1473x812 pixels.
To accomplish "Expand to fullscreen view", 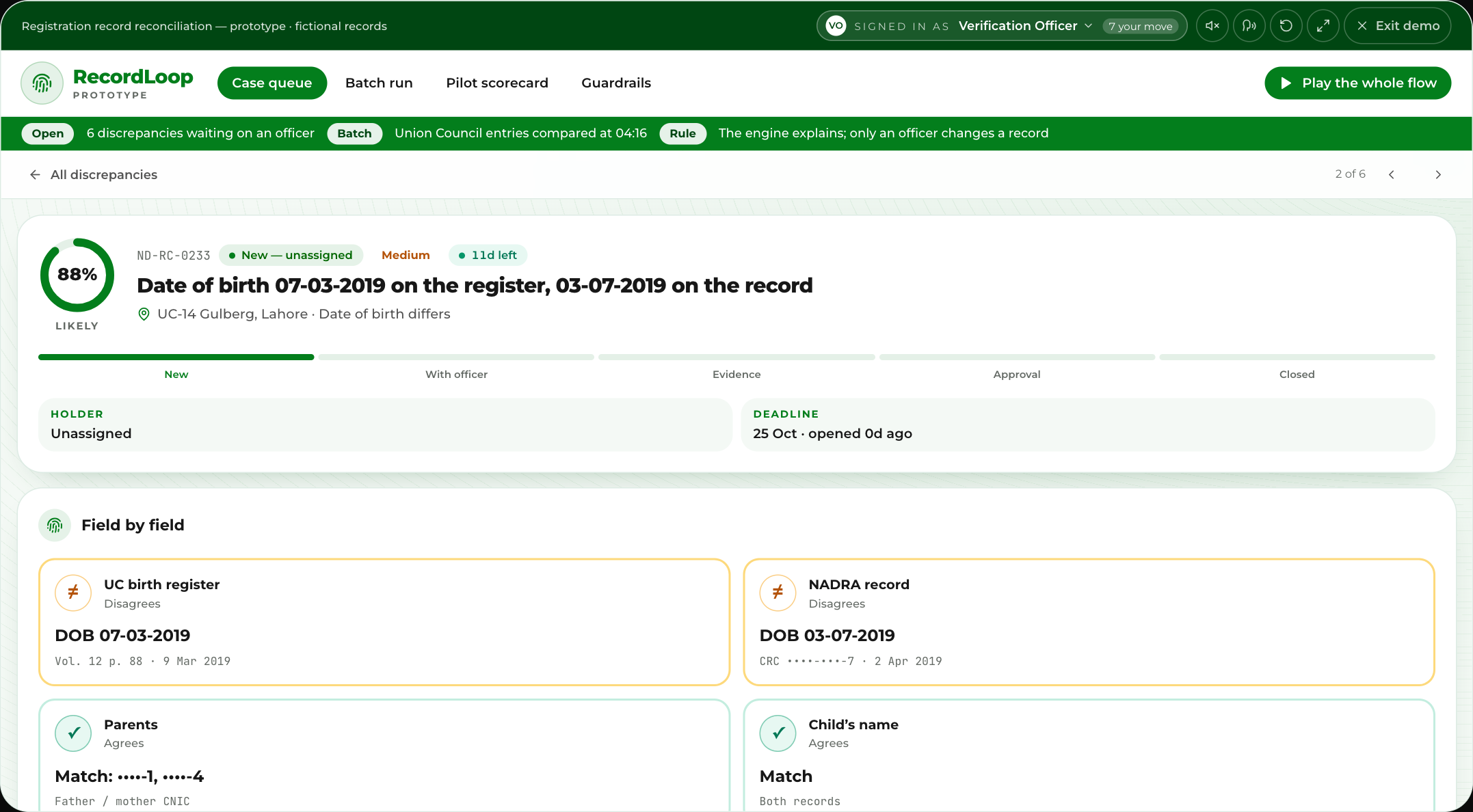I will coord(1323,26).
